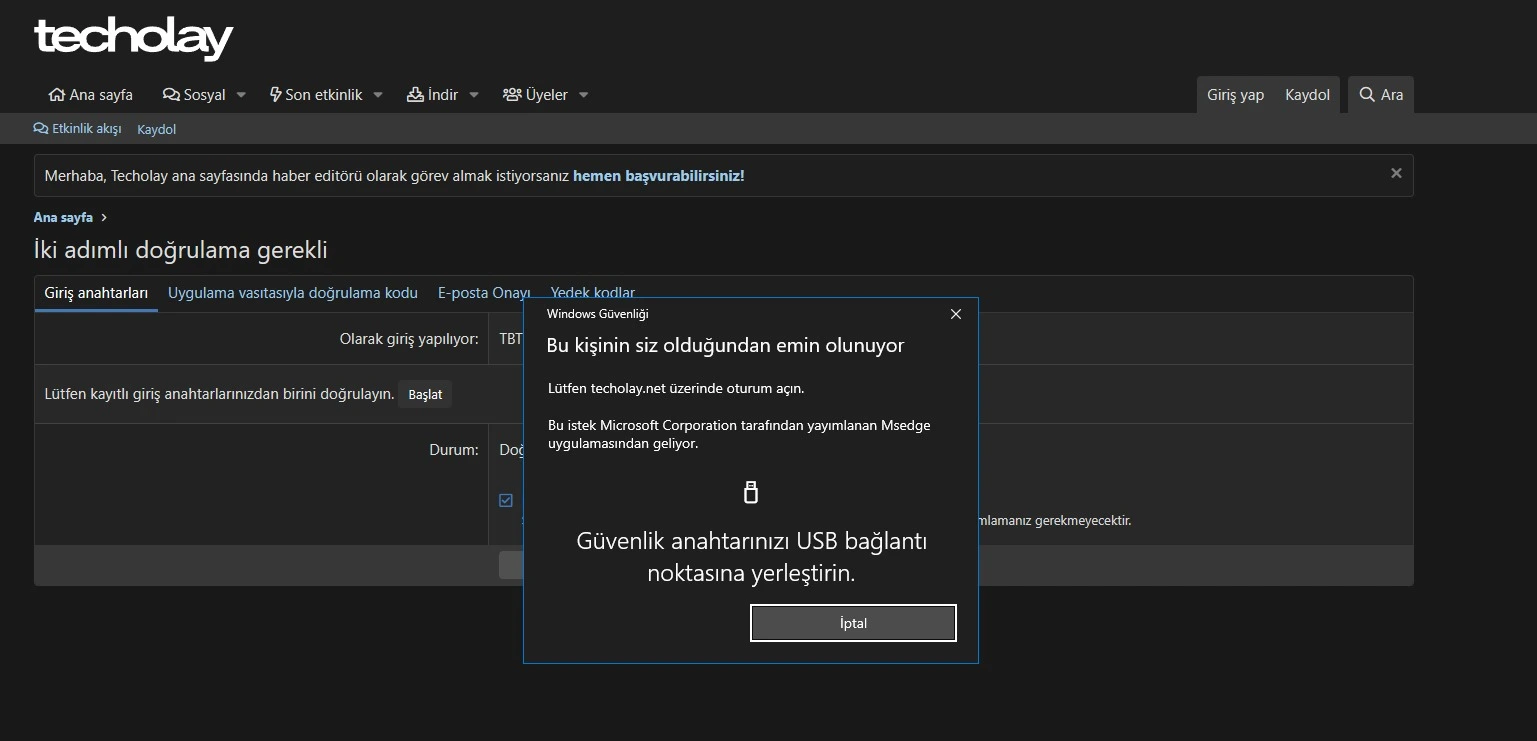Click the home icon beside Ana sayfa
1537x741 pixels.
tap(57, 95)
